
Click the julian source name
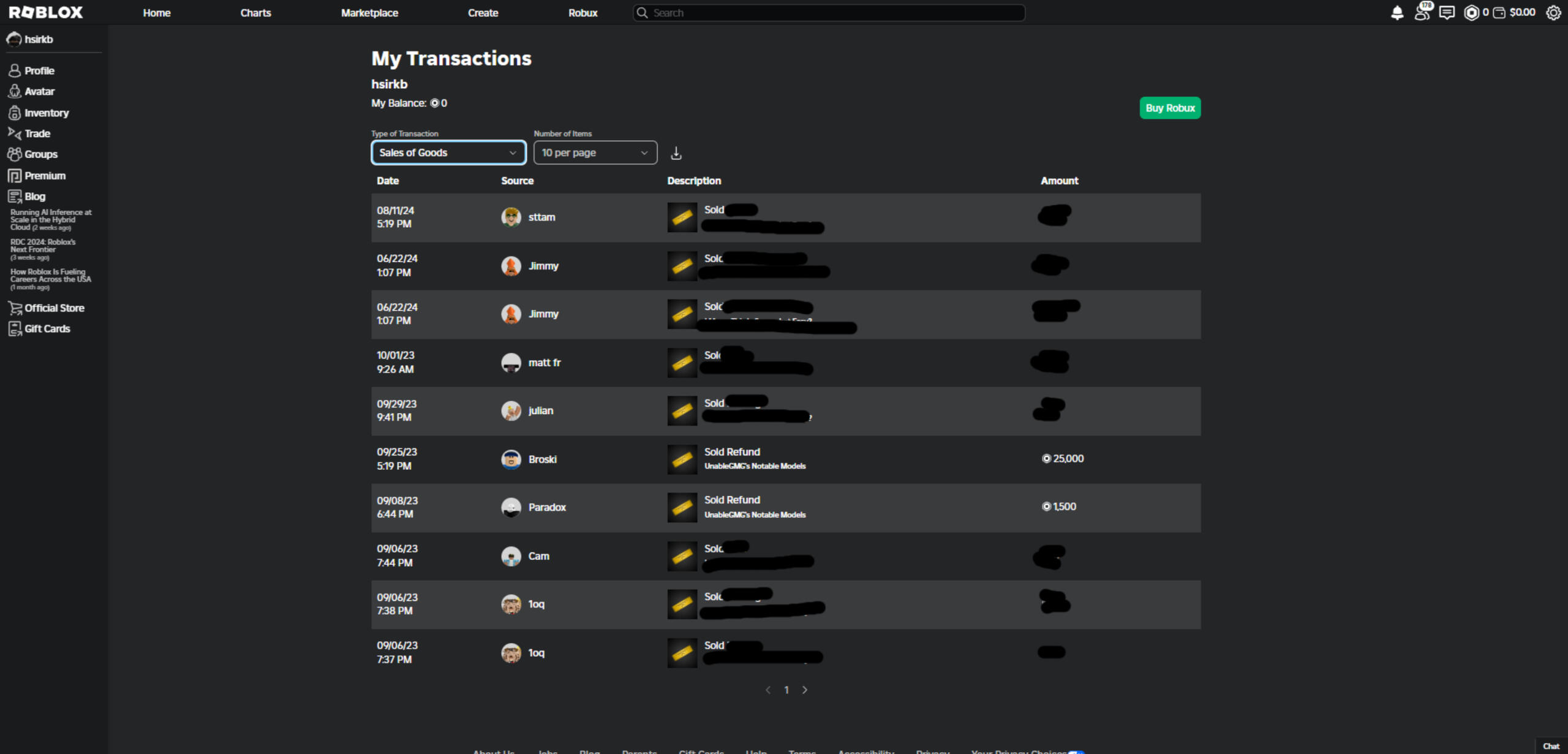tap(540, 410)
